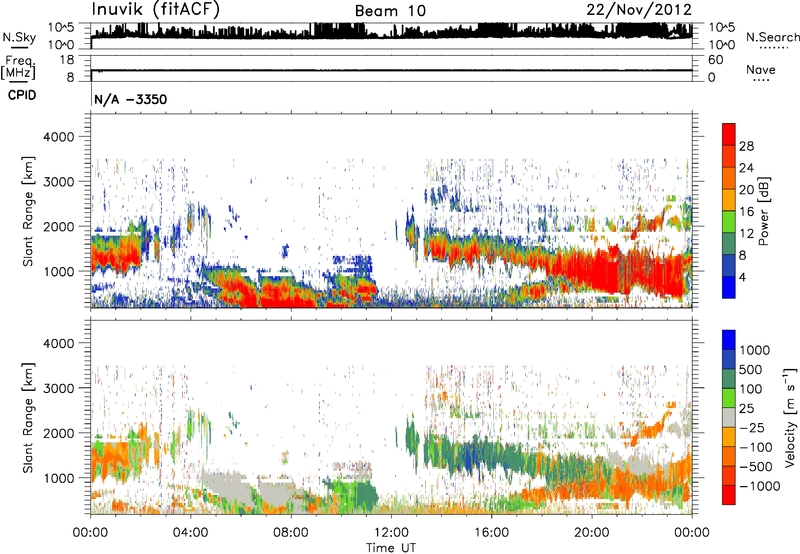Click the velocity panel 'Slant Range [km]' label
The height and width of the screenshot is (554, 800).
pos(28,417)
